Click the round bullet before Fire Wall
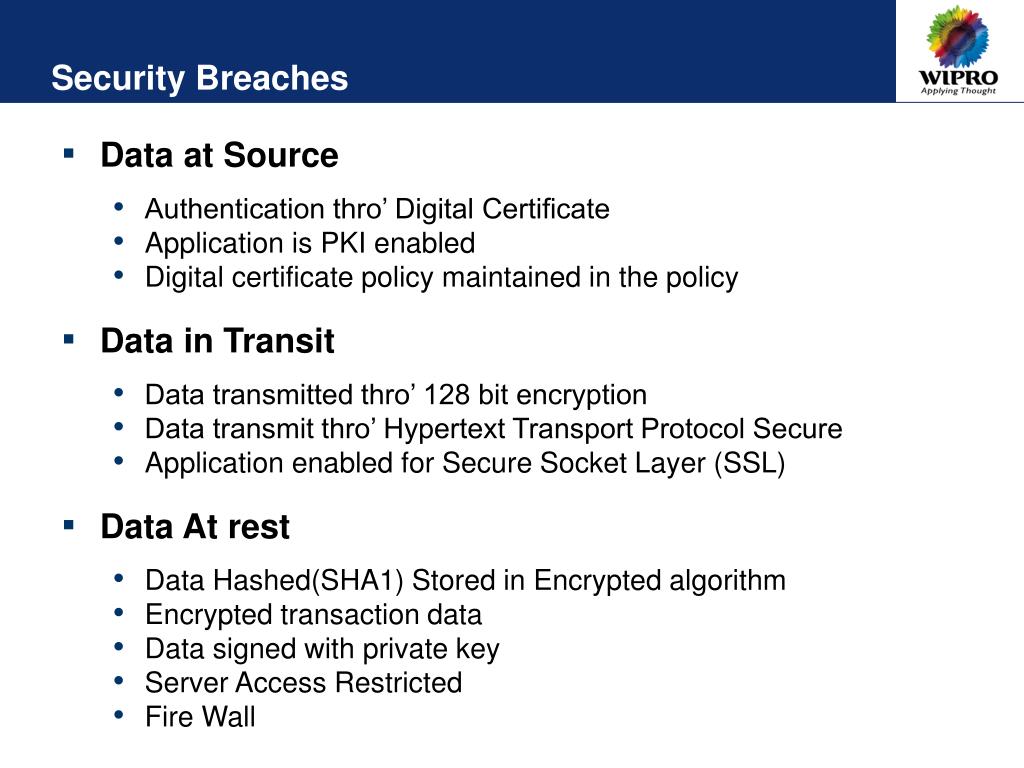This screenshot has width=1024, height=768. 119,714
